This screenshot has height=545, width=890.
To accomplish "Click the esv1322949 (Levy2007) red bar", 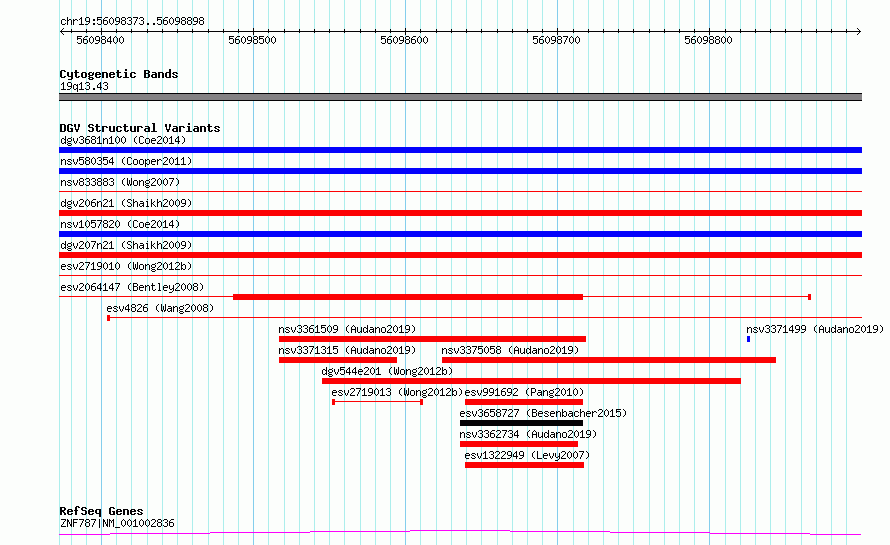I will pyautogui.click(x=524, y=465).
